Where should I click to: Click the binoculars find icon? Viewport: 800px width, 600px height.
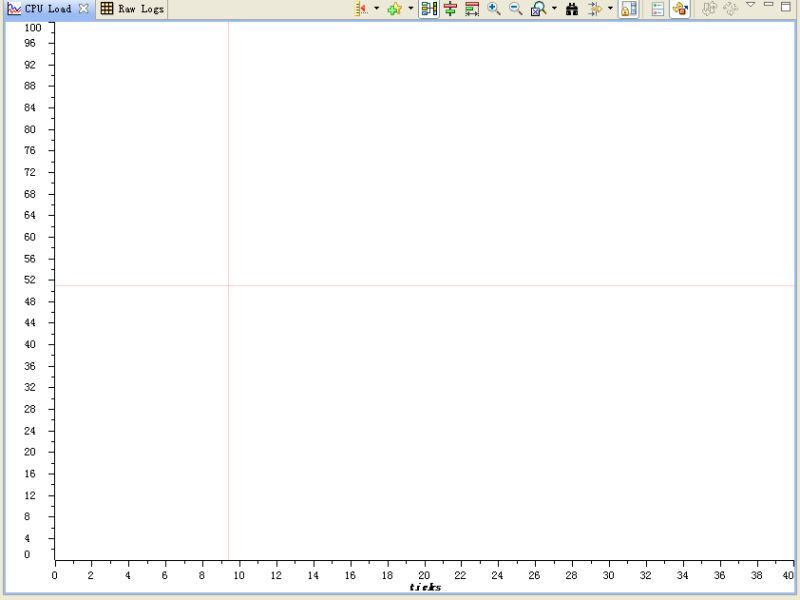[572, 9]
